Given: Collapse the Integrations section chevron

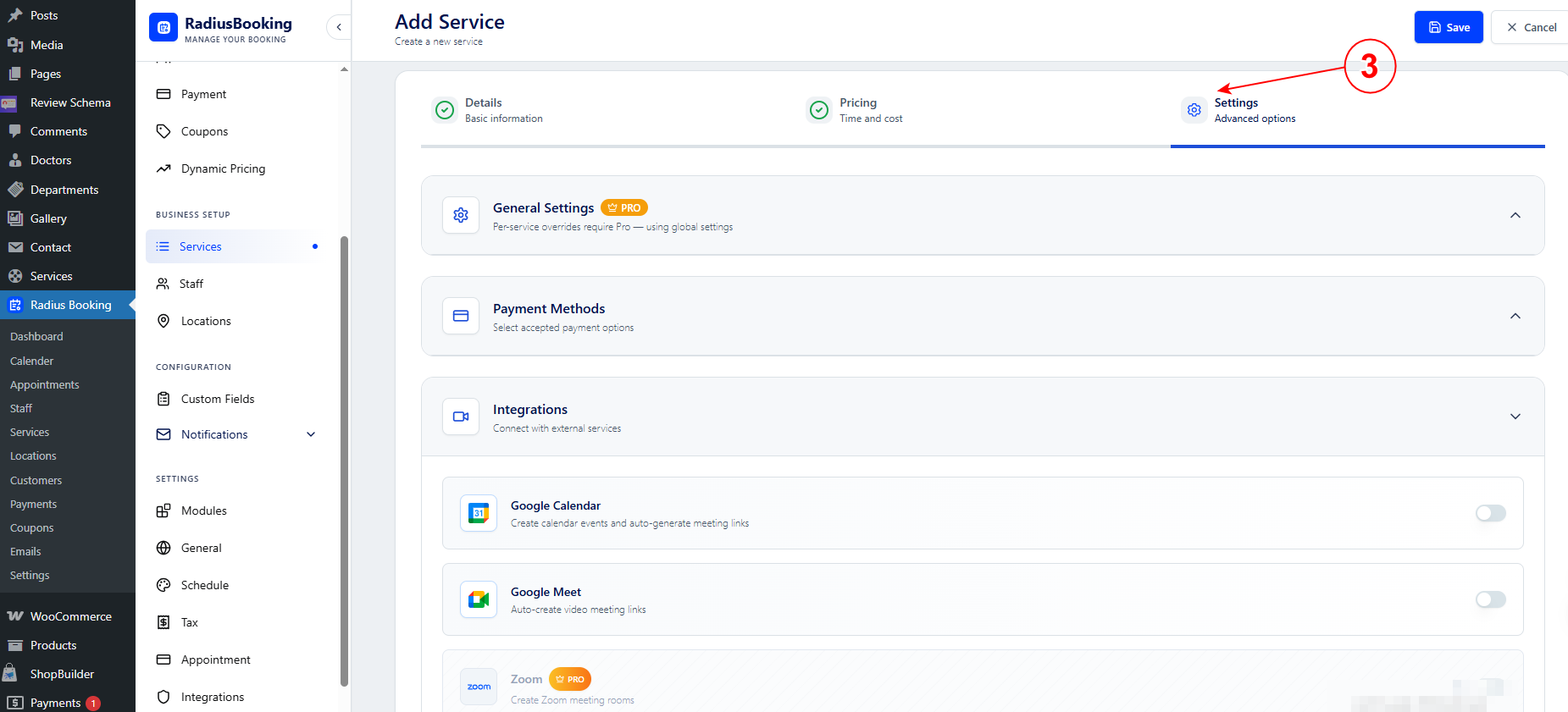Looking at the screenshot, I should pos(1515,417).
